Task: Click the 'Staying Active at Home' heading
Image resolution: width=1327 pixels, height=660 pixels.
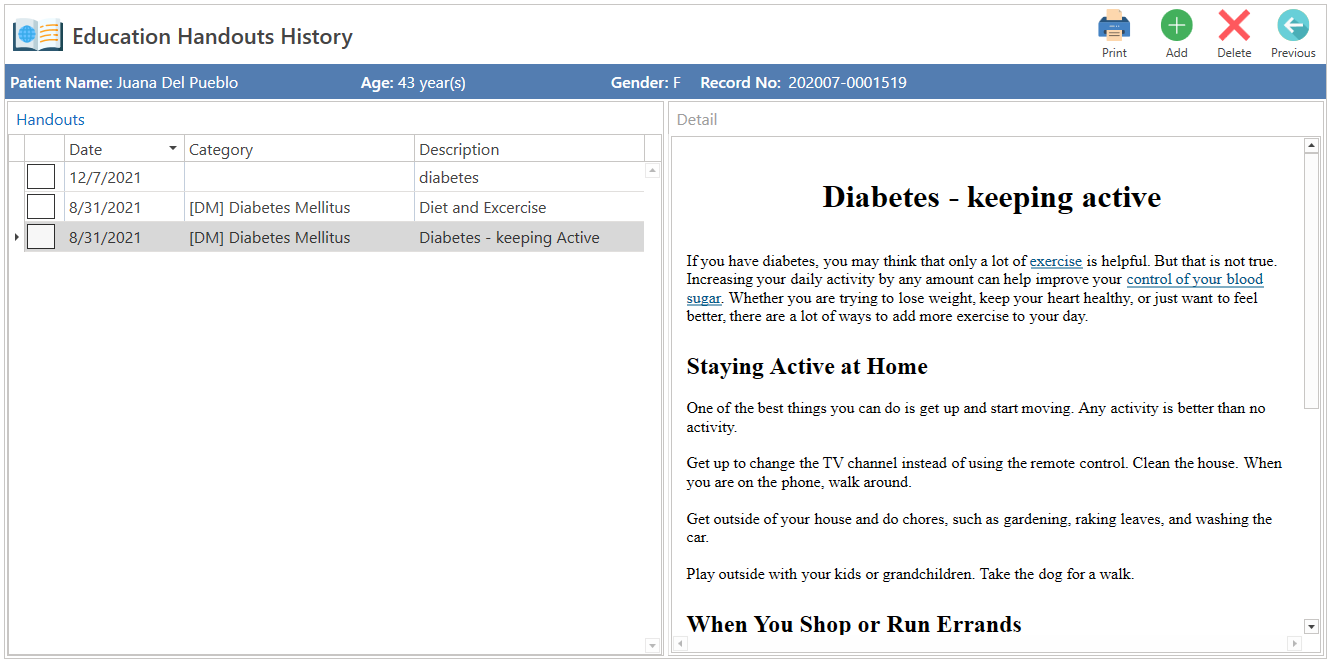Action: coord(807,366)
